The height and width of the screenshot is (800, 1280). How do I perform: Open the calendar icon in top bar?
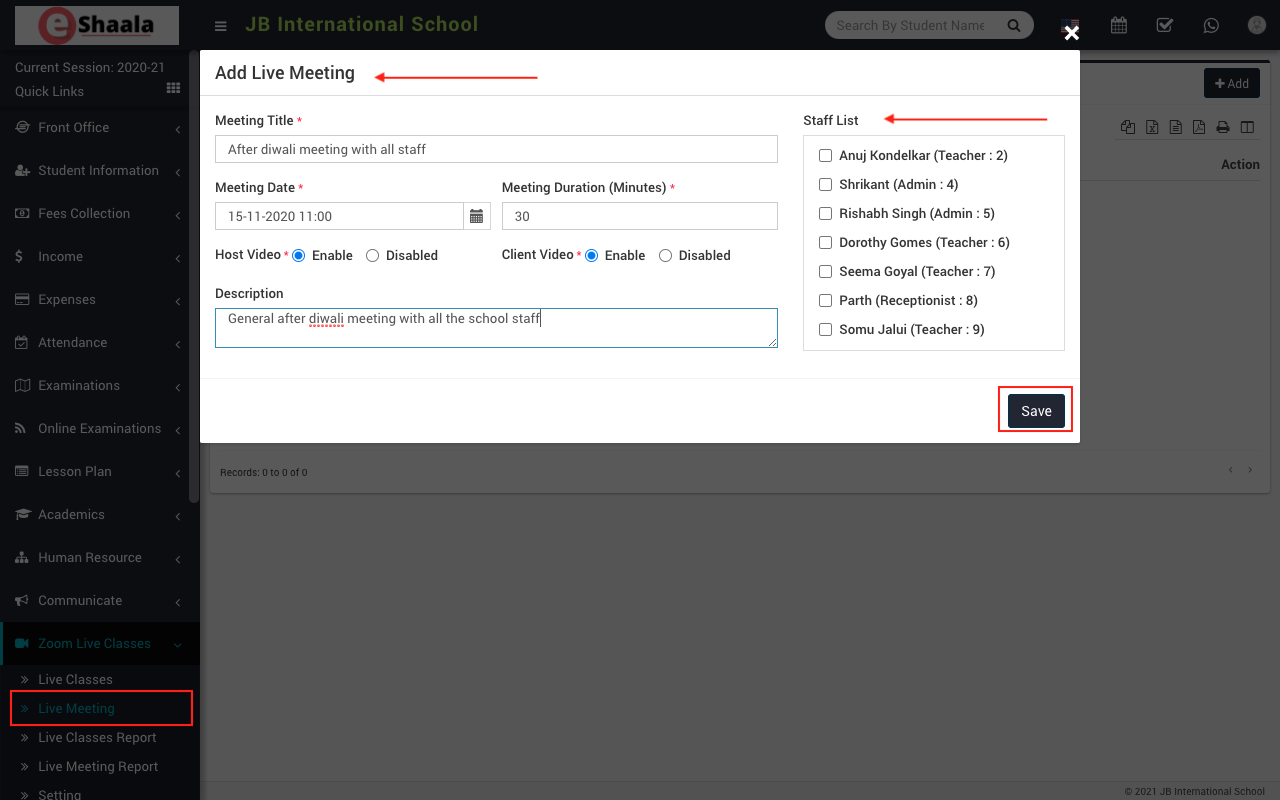(1118, 25)
